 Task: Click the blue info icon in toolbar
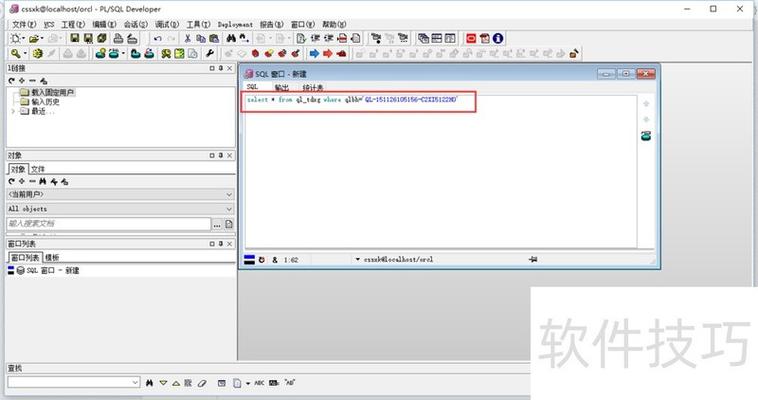pos(498,38)
